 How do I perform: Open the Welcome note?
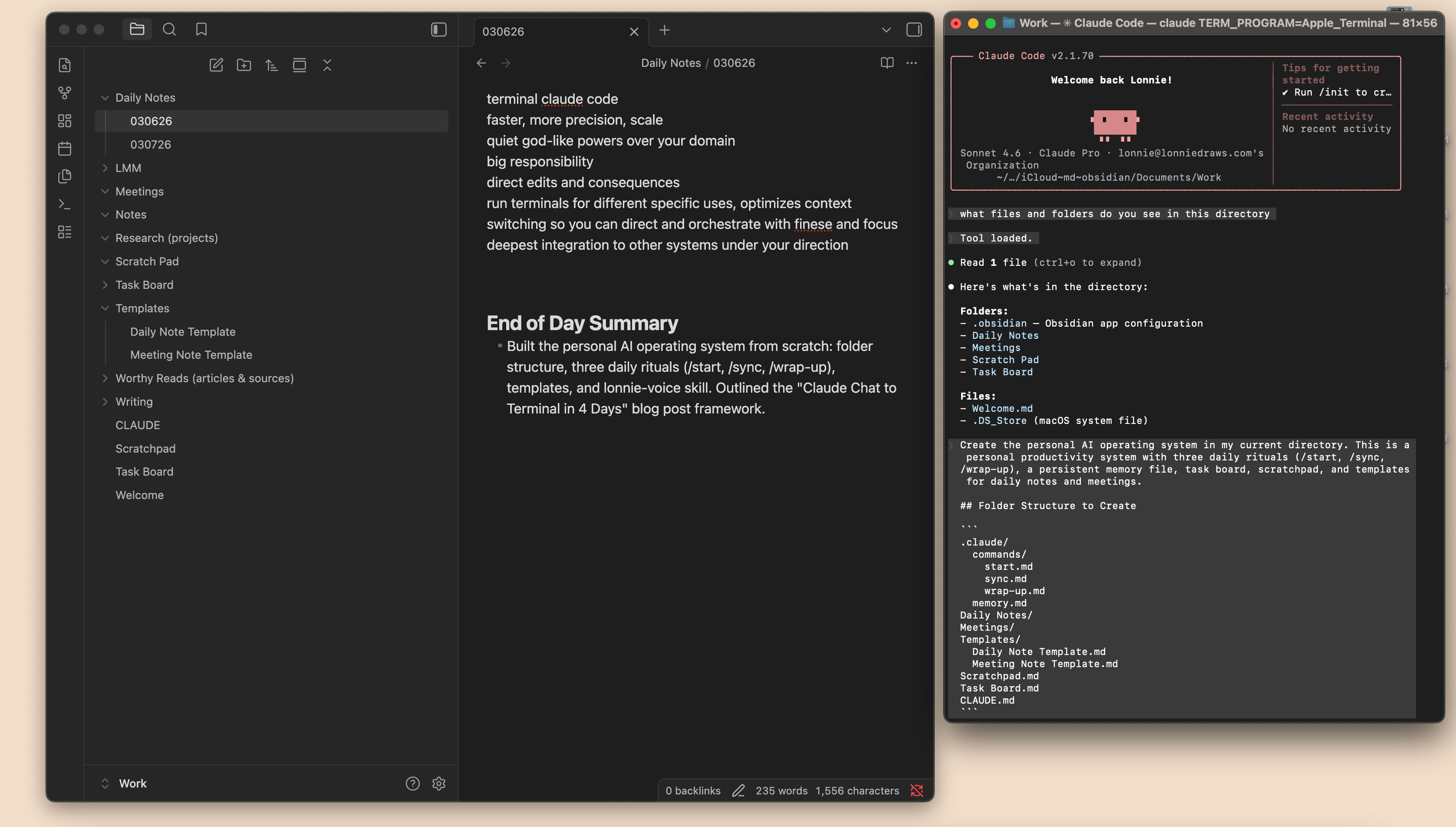click(x=271, y=495)
